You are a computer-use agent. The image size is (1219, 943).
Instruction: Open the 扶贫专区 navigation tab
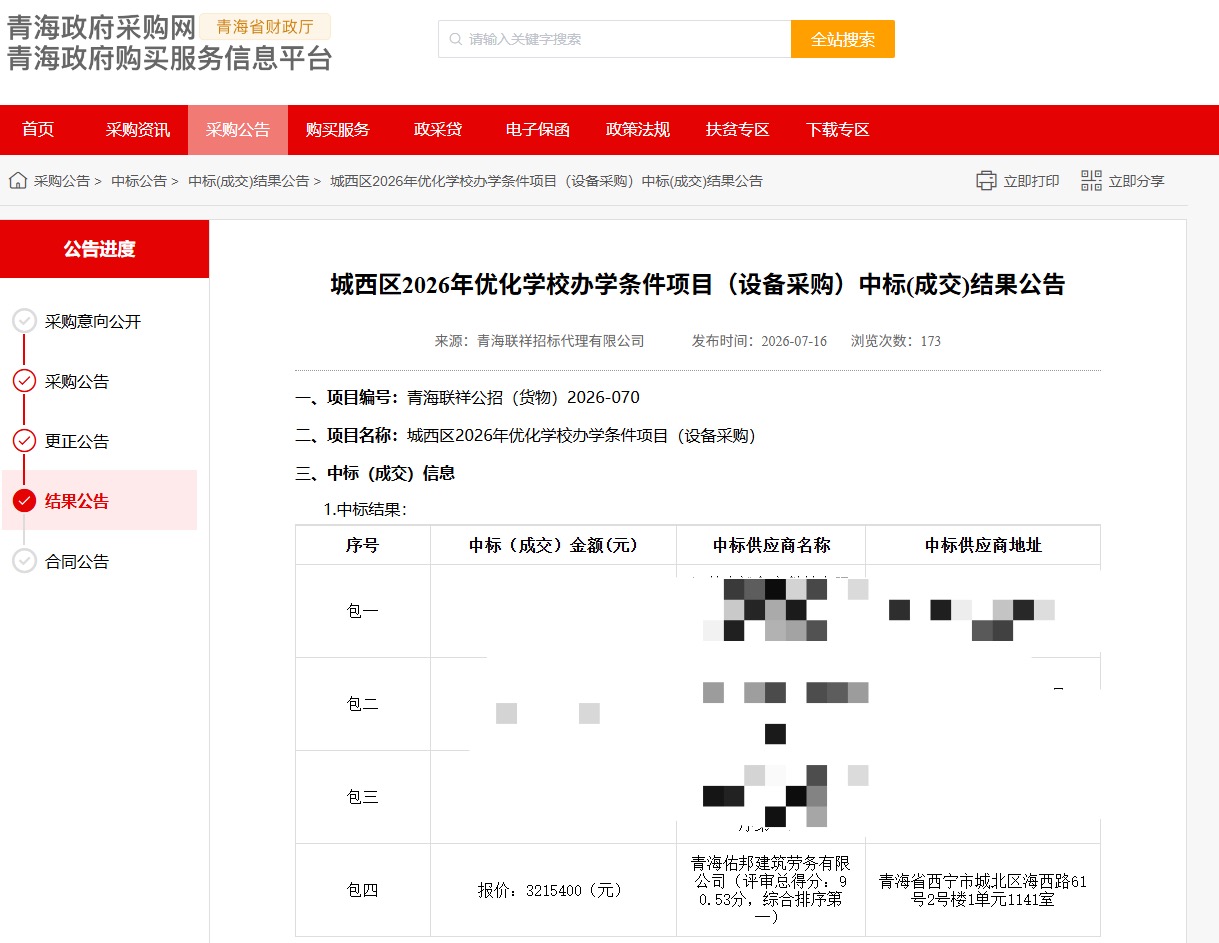tap(738, 130)
